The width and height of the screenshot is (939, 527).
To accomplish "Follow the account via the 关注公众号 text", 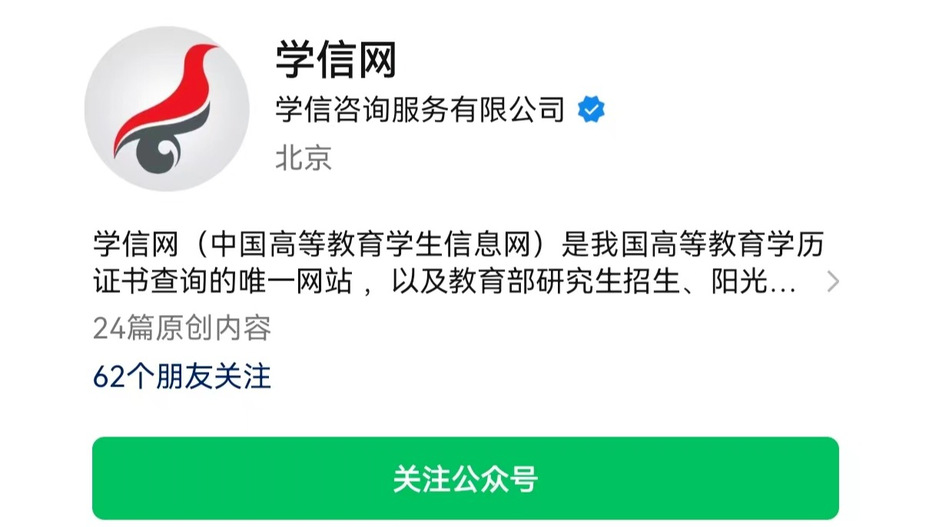I will coord(465,478).
